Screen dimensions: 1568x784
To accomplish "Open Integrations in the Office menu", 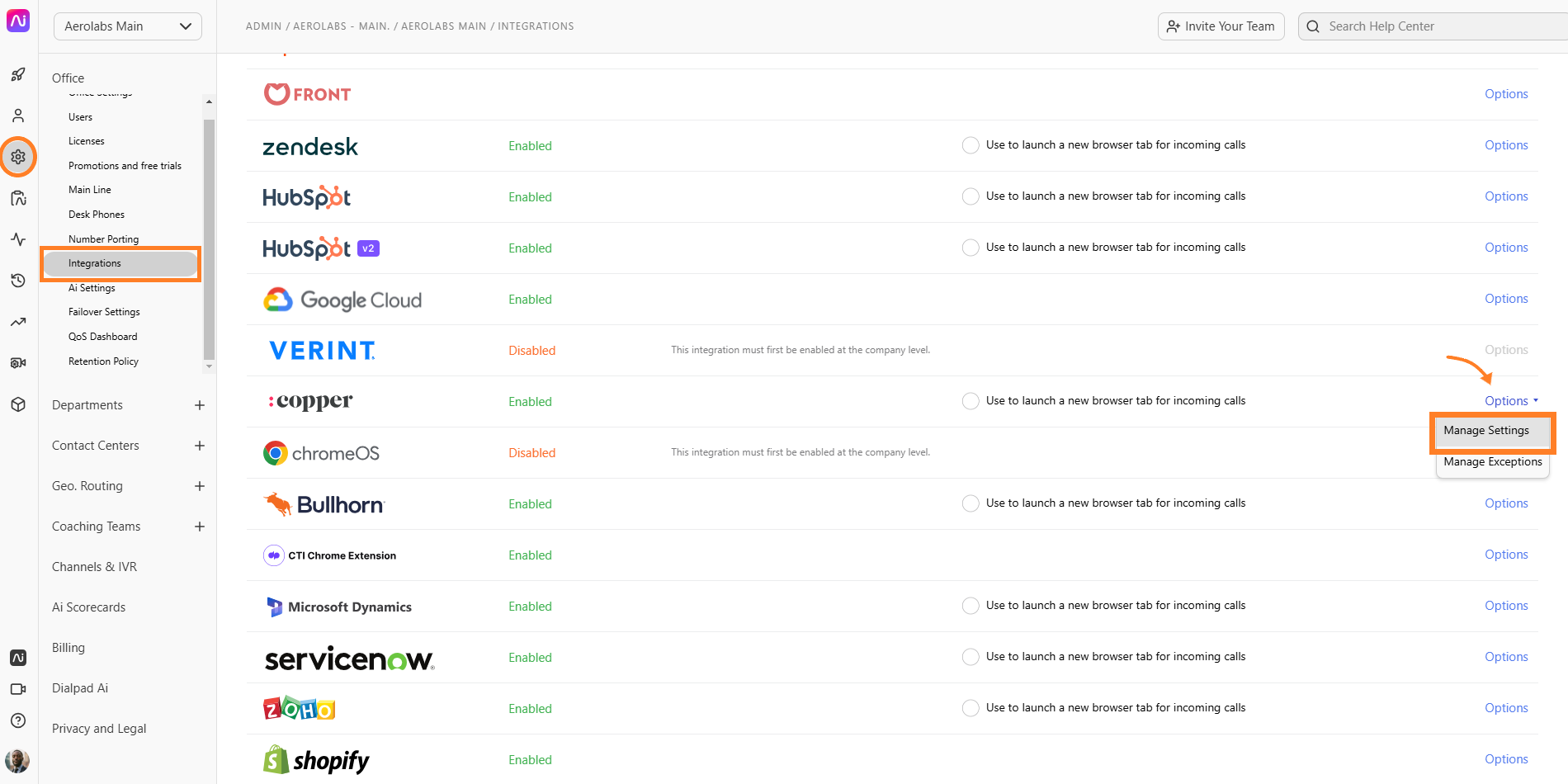I will (x=120, y=263).
